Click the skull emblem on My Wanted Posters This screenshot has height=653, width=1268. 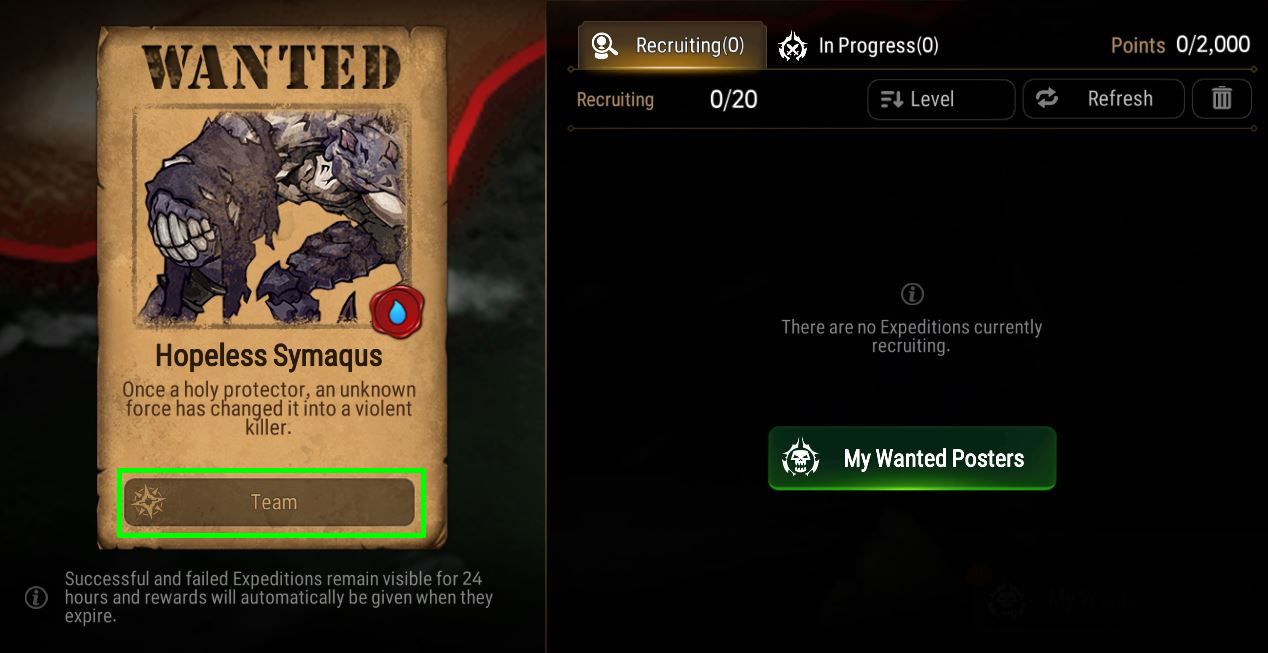(x=800, y=459)
